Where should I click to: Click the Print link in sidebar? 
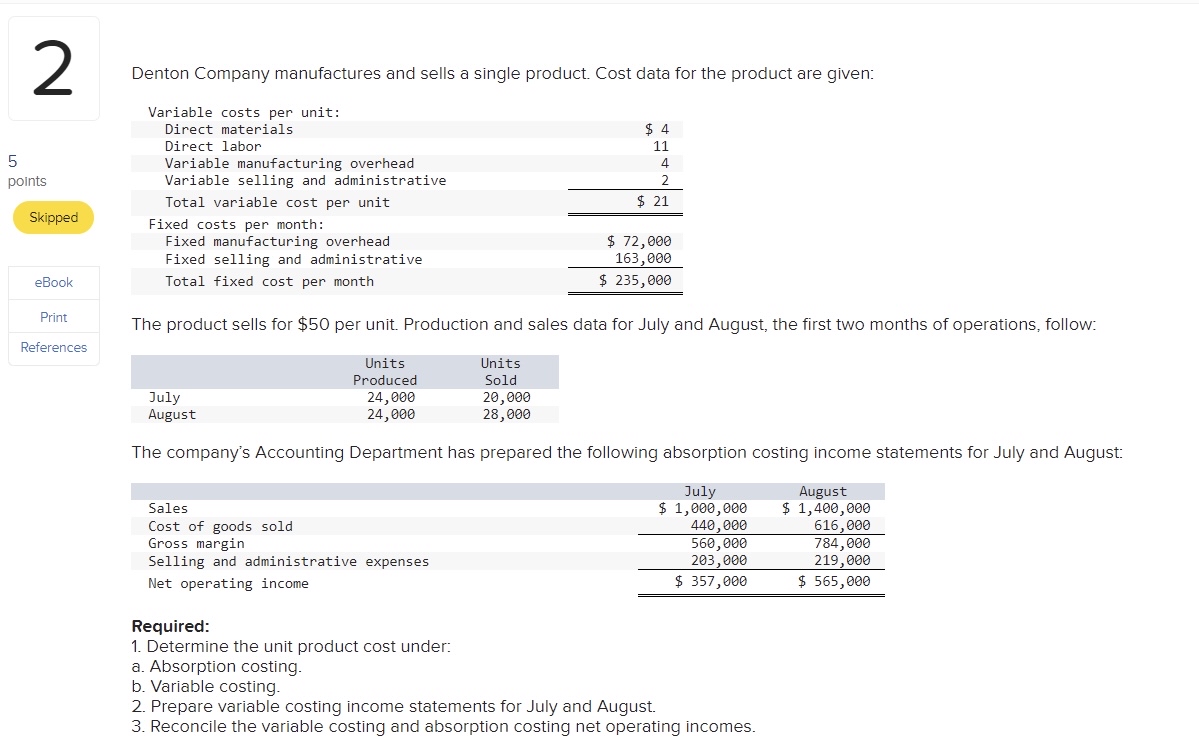click(x=54, y=317)
